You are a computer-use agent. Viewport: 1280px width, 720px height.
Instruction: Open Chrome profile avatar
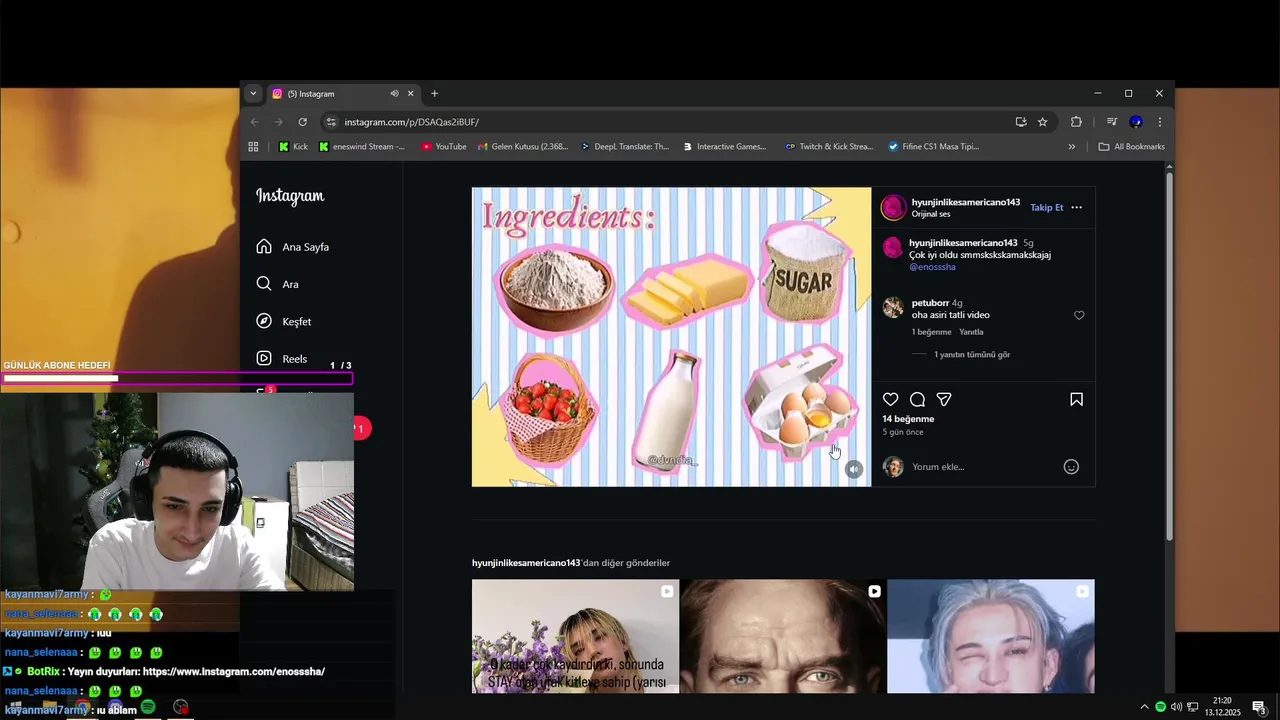[1135, 122]
